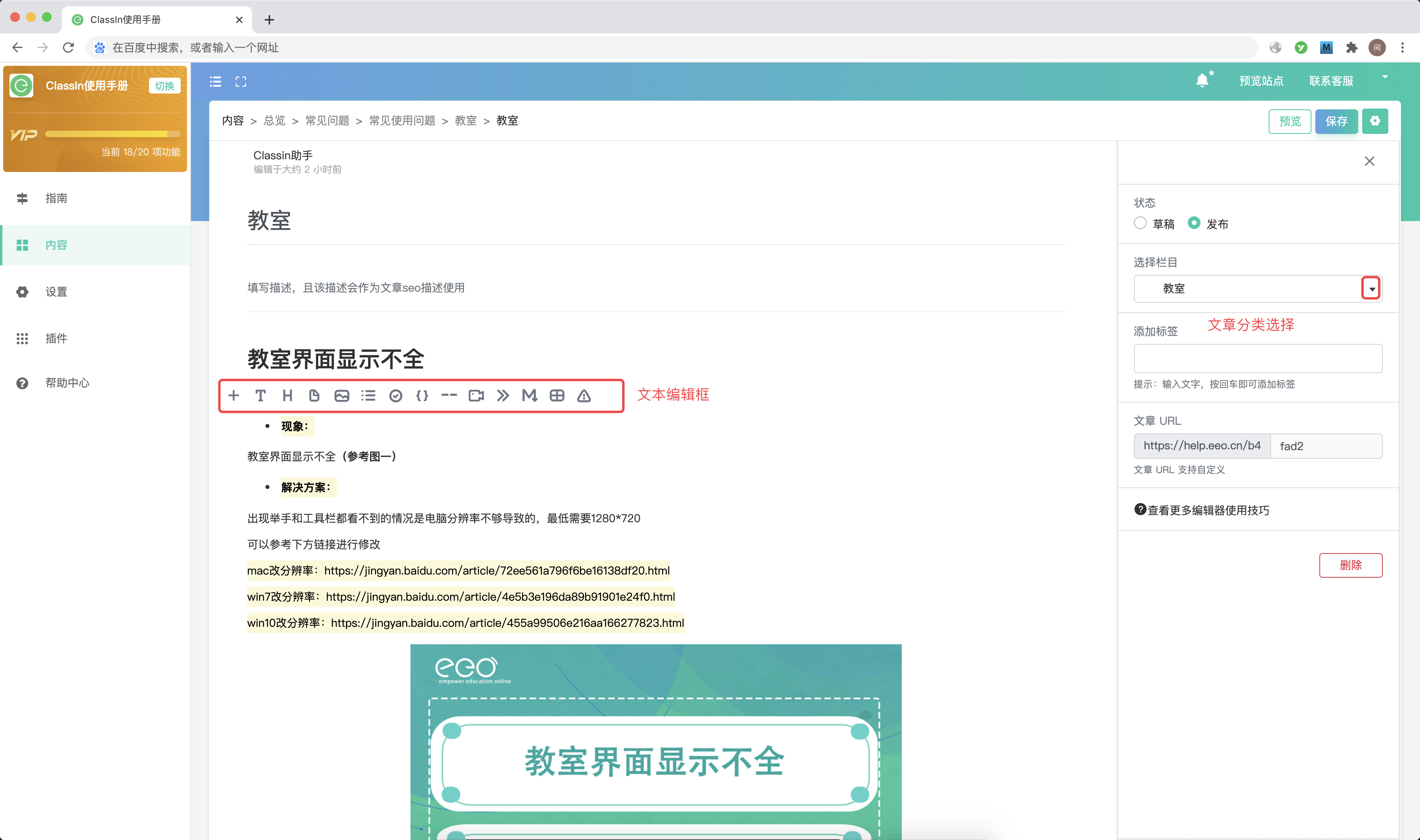Insert an image with the picture icon
The height and width of the screenshot is (840, 1420).
342,396
